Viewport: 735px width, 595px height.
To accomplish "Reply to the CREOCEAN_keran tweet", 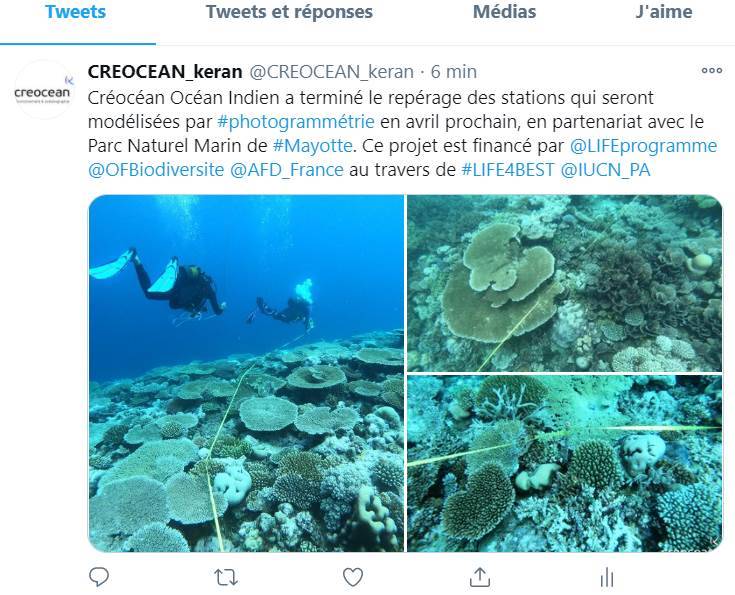I will (99, 577).
